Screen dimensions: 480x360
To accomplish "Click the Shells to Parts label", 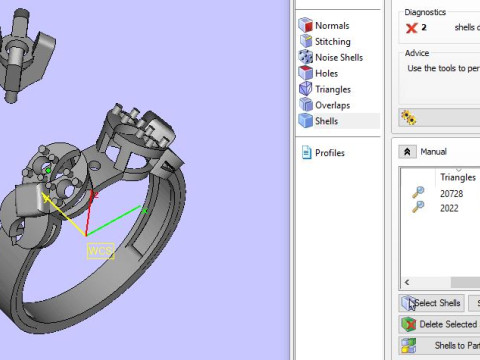I will [457, 346].
